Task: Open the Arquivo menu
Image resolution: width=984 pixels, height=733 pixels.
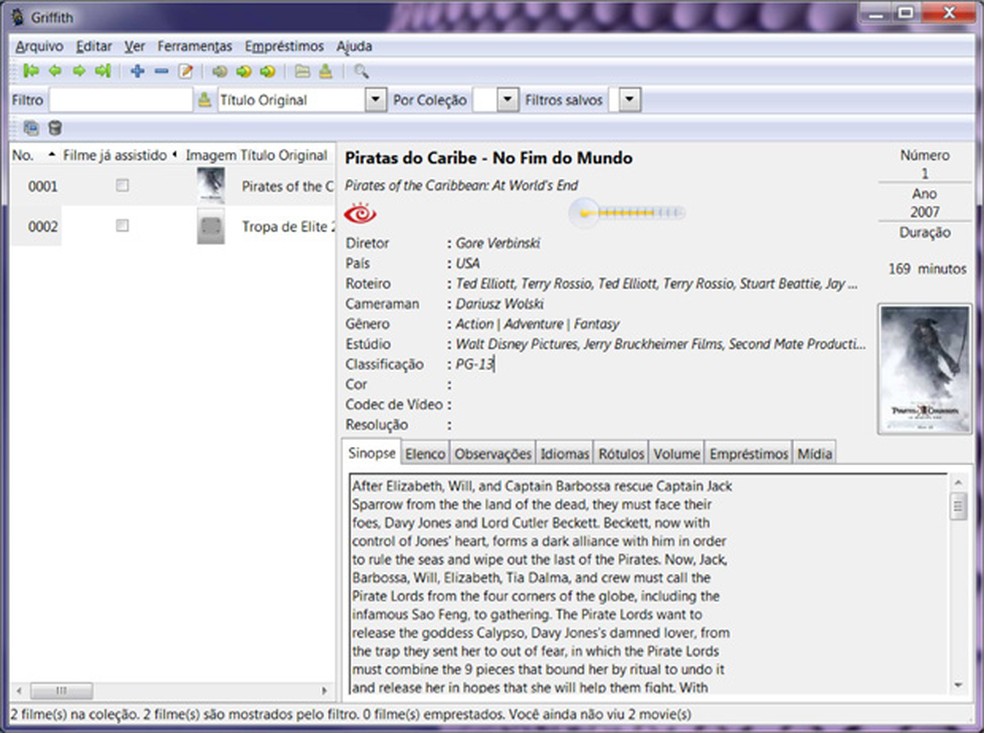Action: click(x=40, y=46)
